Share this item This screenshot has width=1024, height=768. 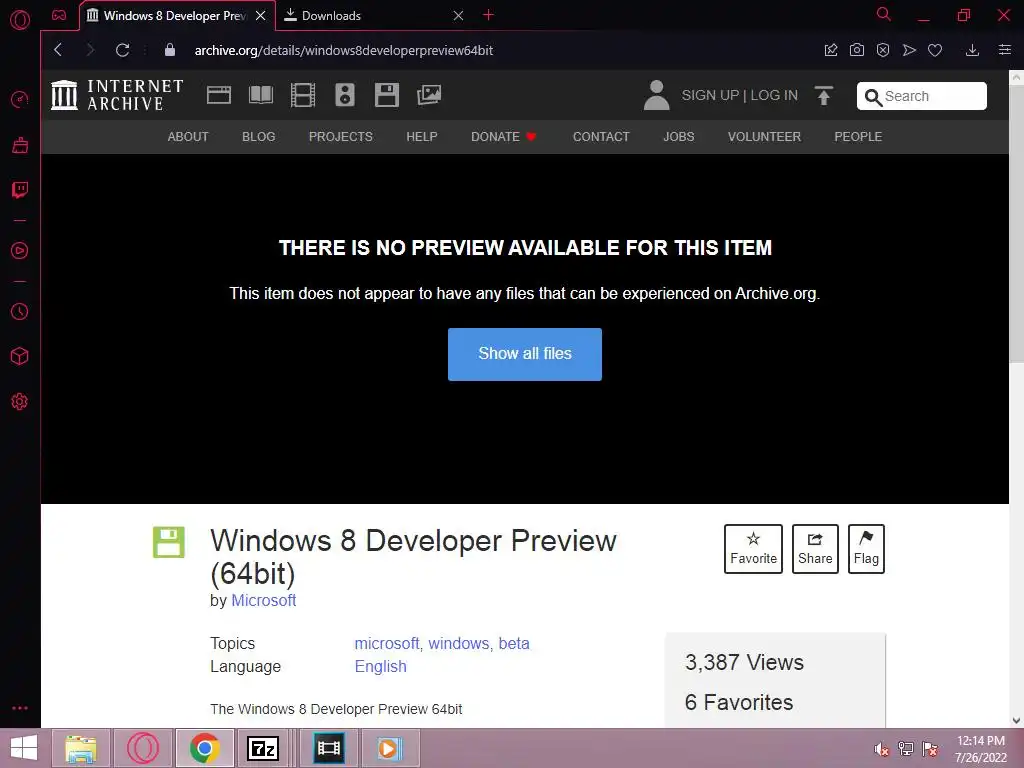(815, 549)
